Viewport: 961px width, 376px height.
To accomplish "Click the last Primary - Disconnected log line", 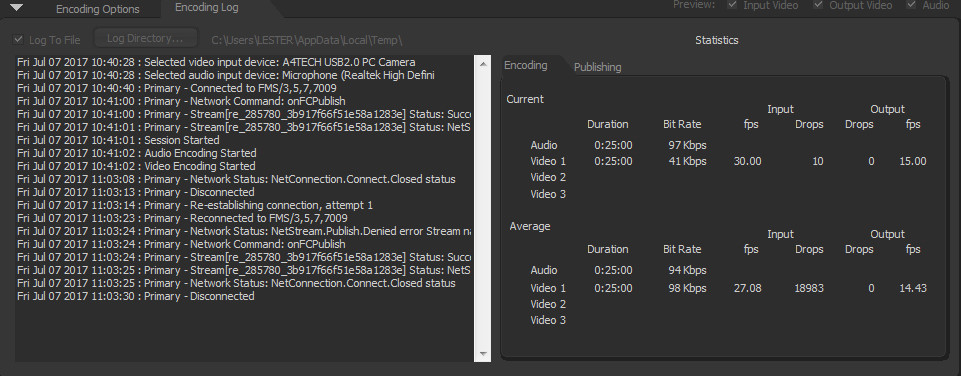I will point(135,296).
